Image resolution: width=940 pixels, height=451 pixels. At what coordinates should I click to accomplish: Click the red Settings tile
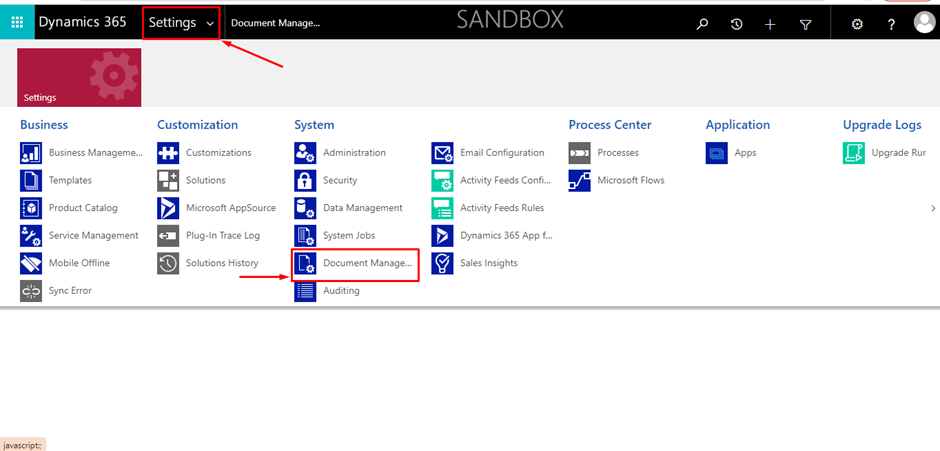79,77
